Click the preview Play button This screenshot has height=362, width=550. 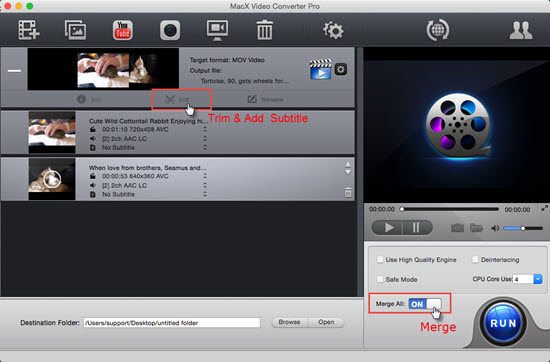pos(388,228)
